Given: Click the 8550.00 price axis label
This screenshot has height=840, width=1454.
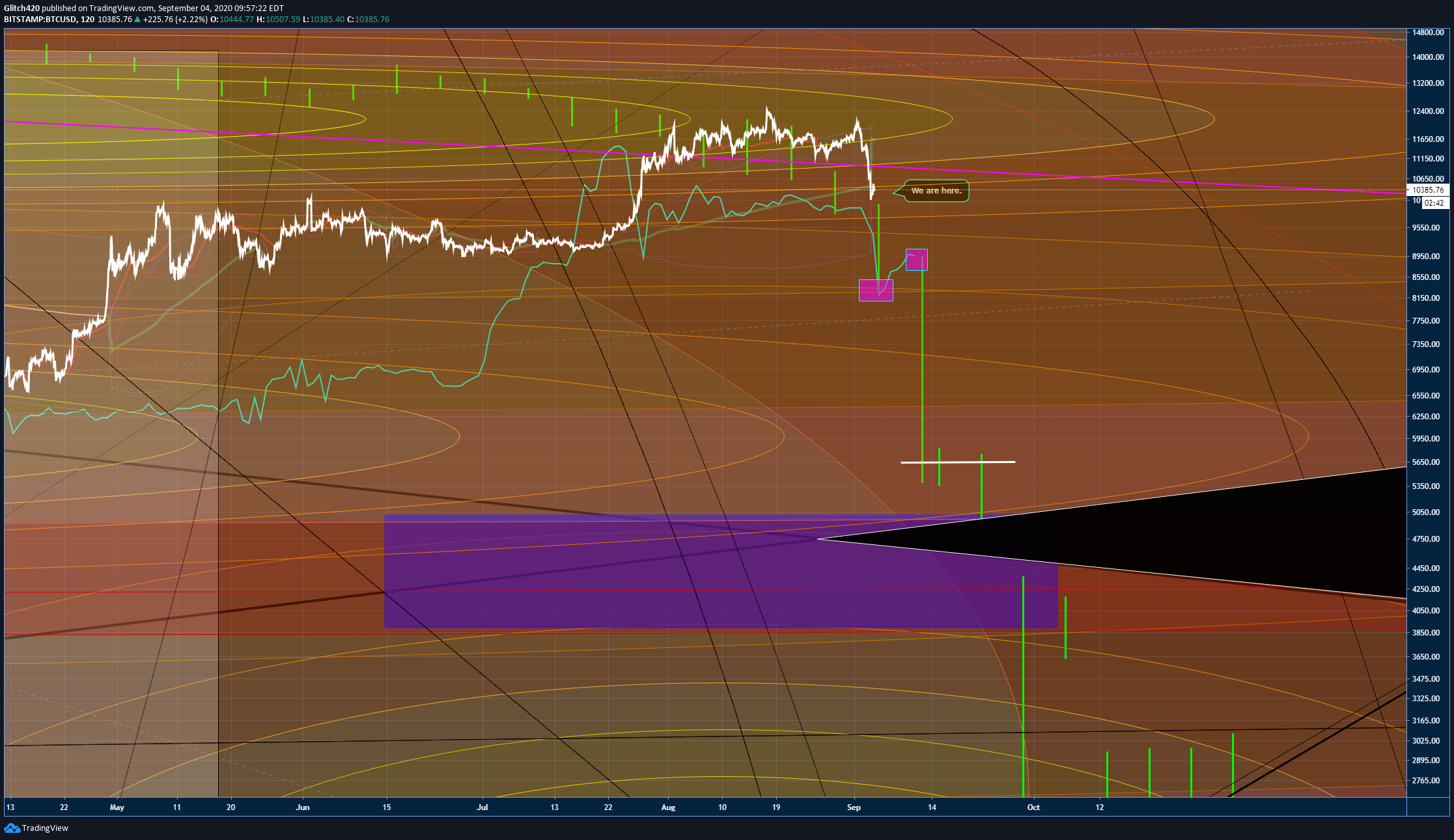Looking at the screenshot, I should (1425, 277).
